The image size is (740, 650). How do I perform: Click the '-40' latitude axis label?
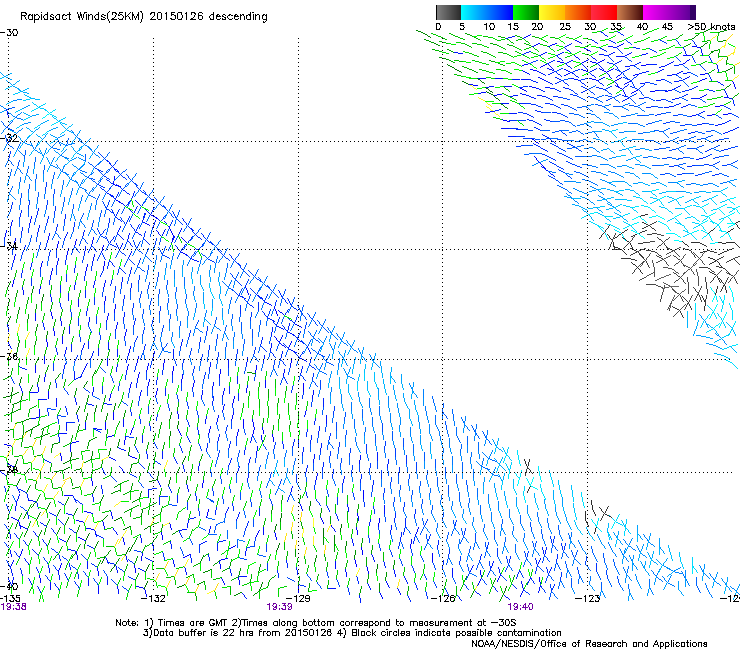click(x=9, y=586)
